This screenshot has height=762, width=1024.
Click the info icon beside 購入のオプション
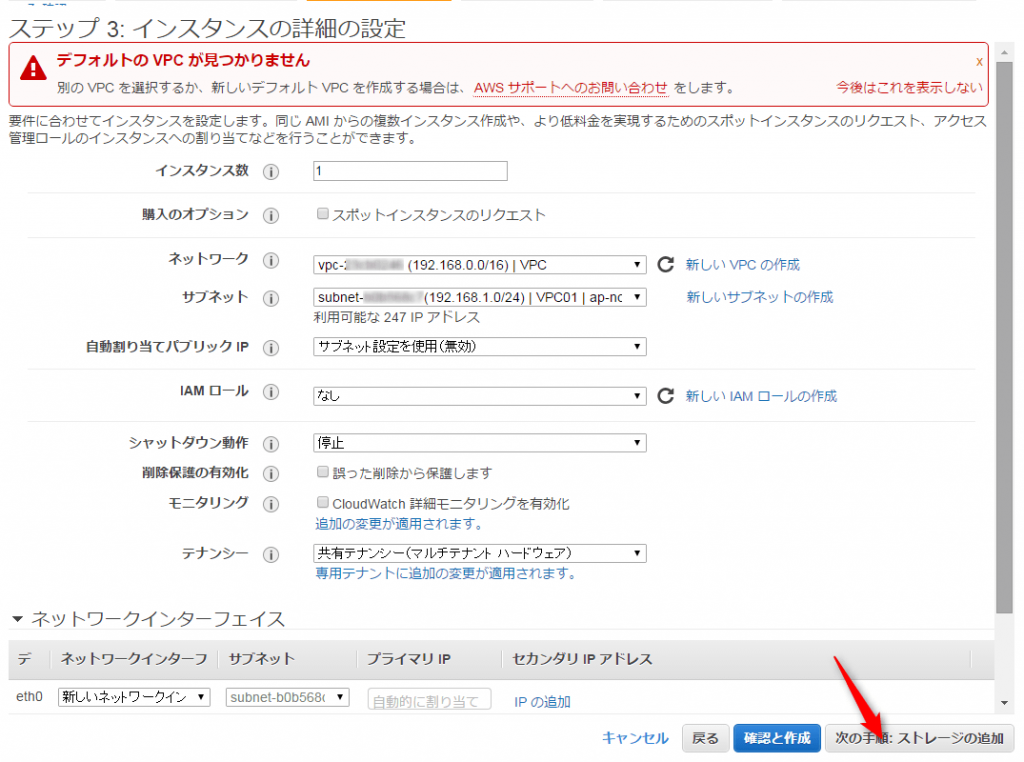tap(270, 216)
